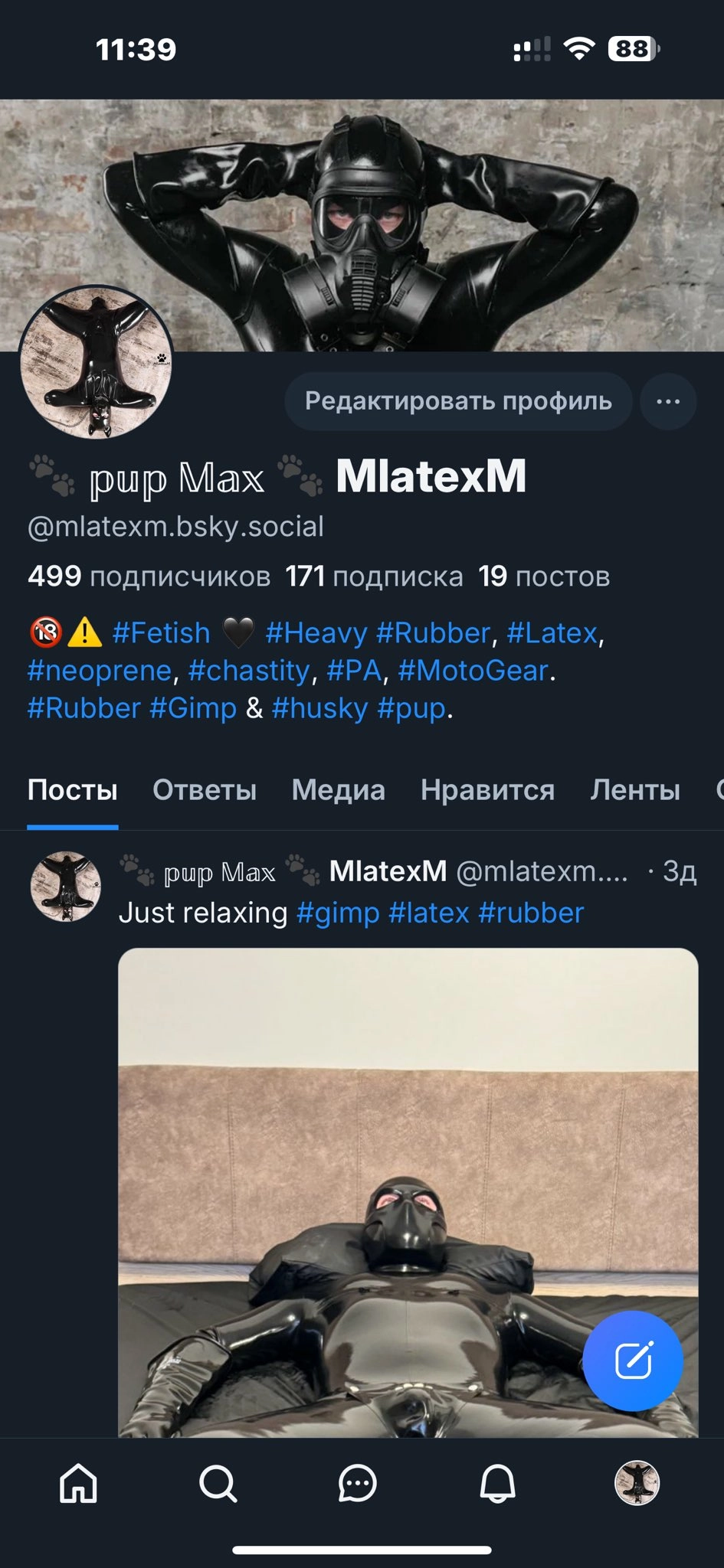
Task: Select the Посты tab
Action: pos(73,790)
